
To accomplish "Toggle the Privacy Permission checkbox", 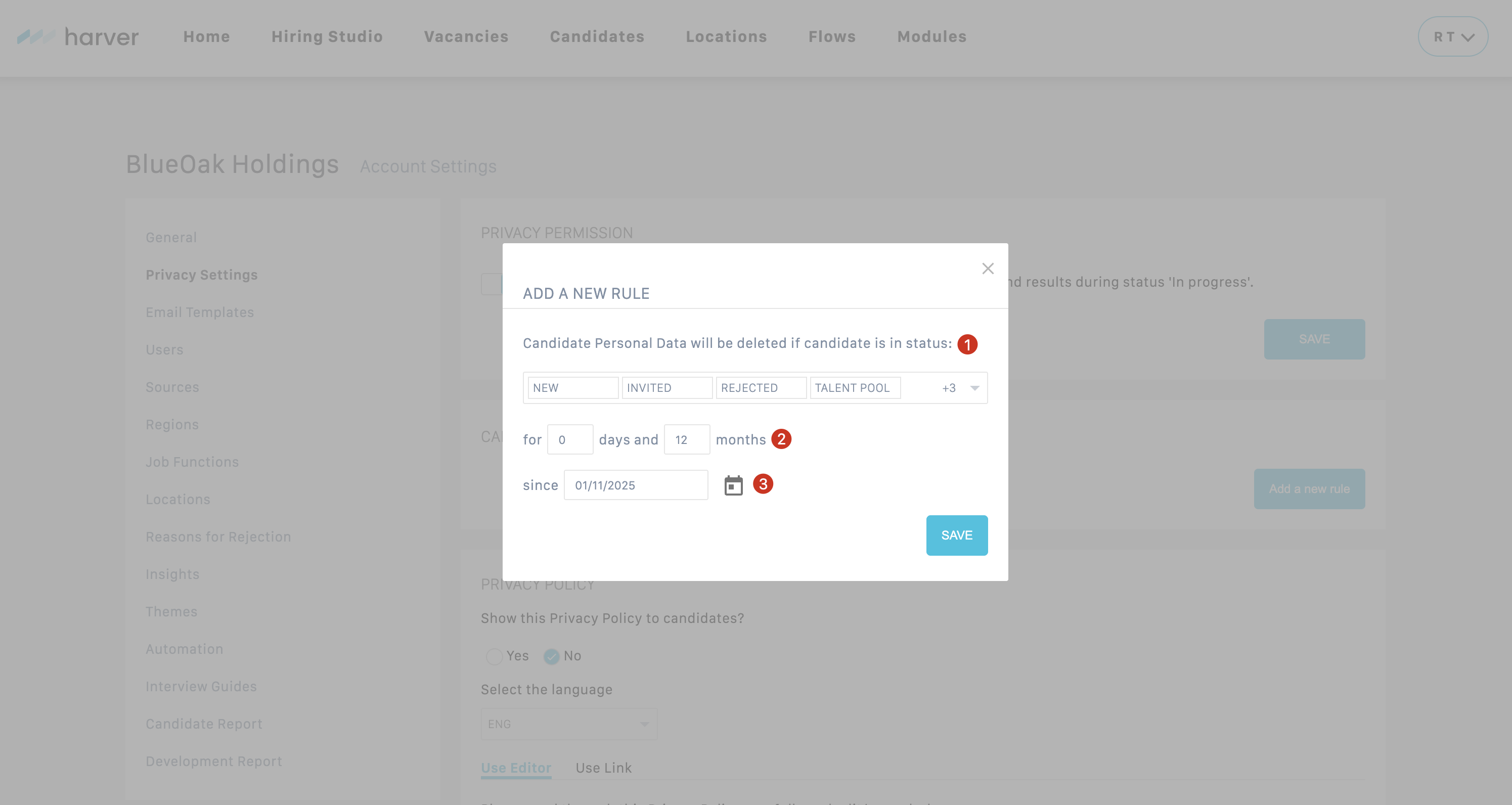I will (492, 284).
